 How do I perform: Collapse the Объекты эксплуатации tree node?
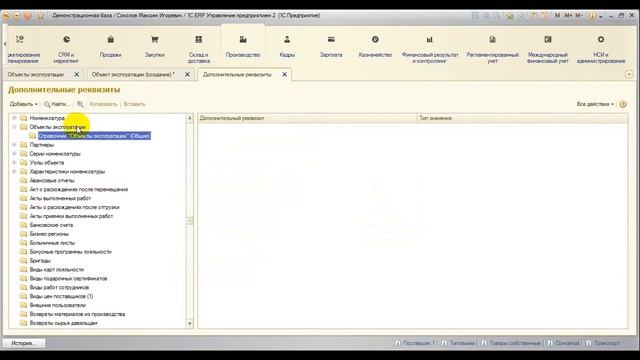[14, 127]
